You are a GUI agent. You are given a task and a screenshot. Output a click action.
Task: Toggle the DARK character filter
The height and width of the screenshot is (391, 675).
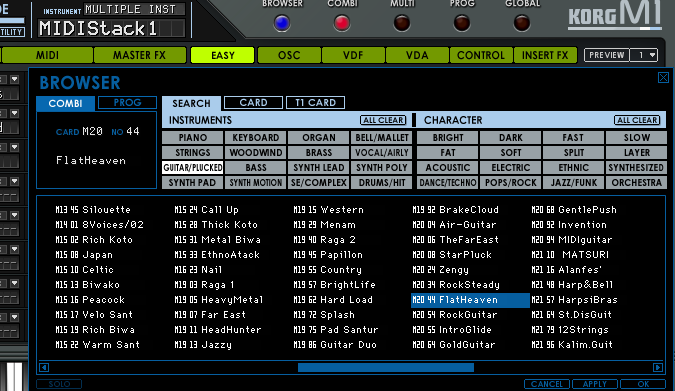pyautogui.click(x=511, y=138)
